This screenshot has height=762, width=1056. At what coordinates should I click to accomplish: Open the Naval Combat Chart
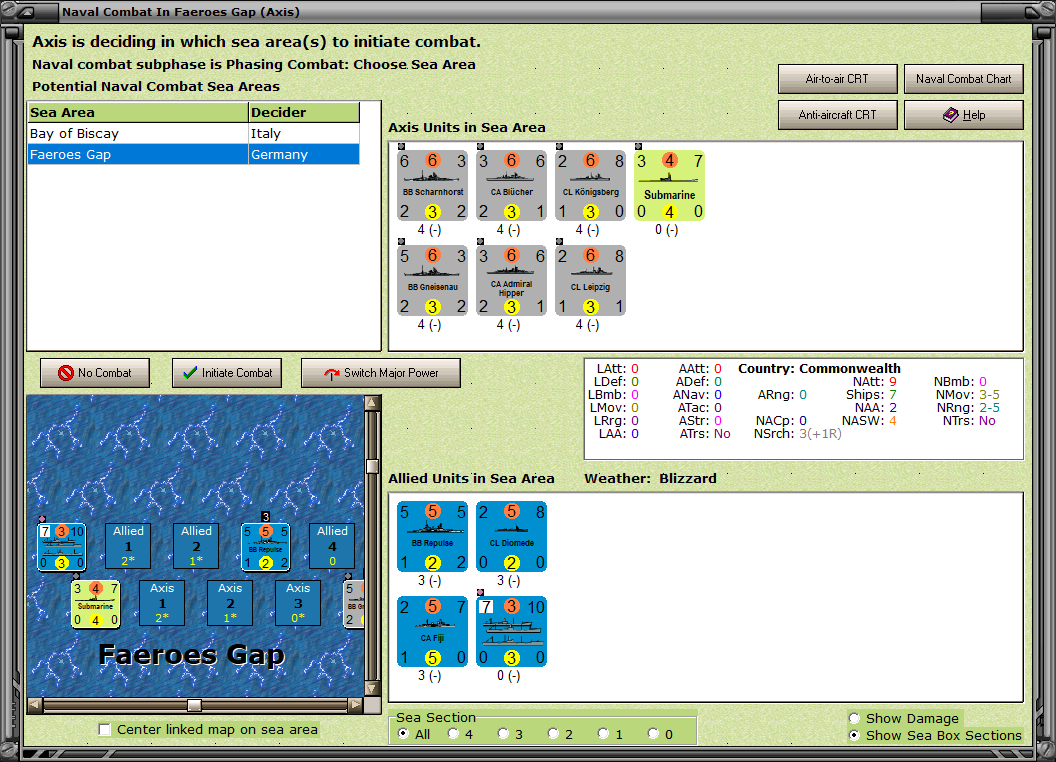point(964,79)
